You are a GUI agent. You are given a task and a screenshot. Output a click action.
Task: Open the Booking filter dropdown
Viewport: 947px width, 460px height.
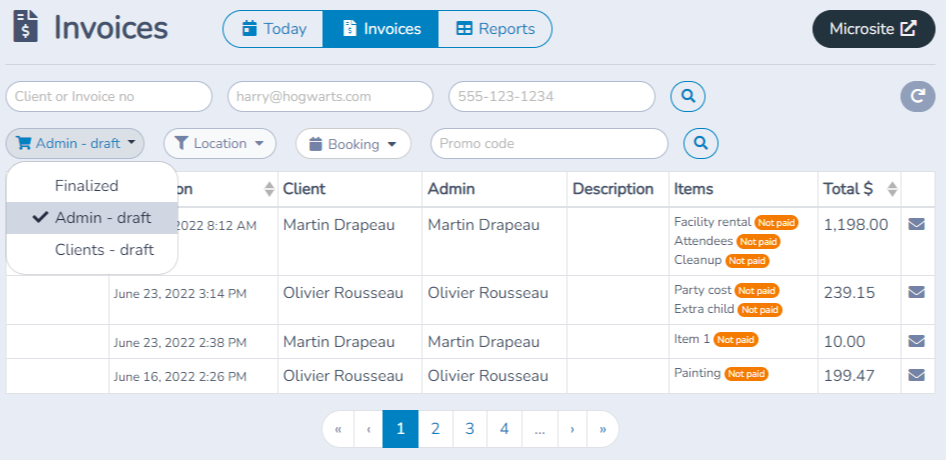(x=353, y=144)
